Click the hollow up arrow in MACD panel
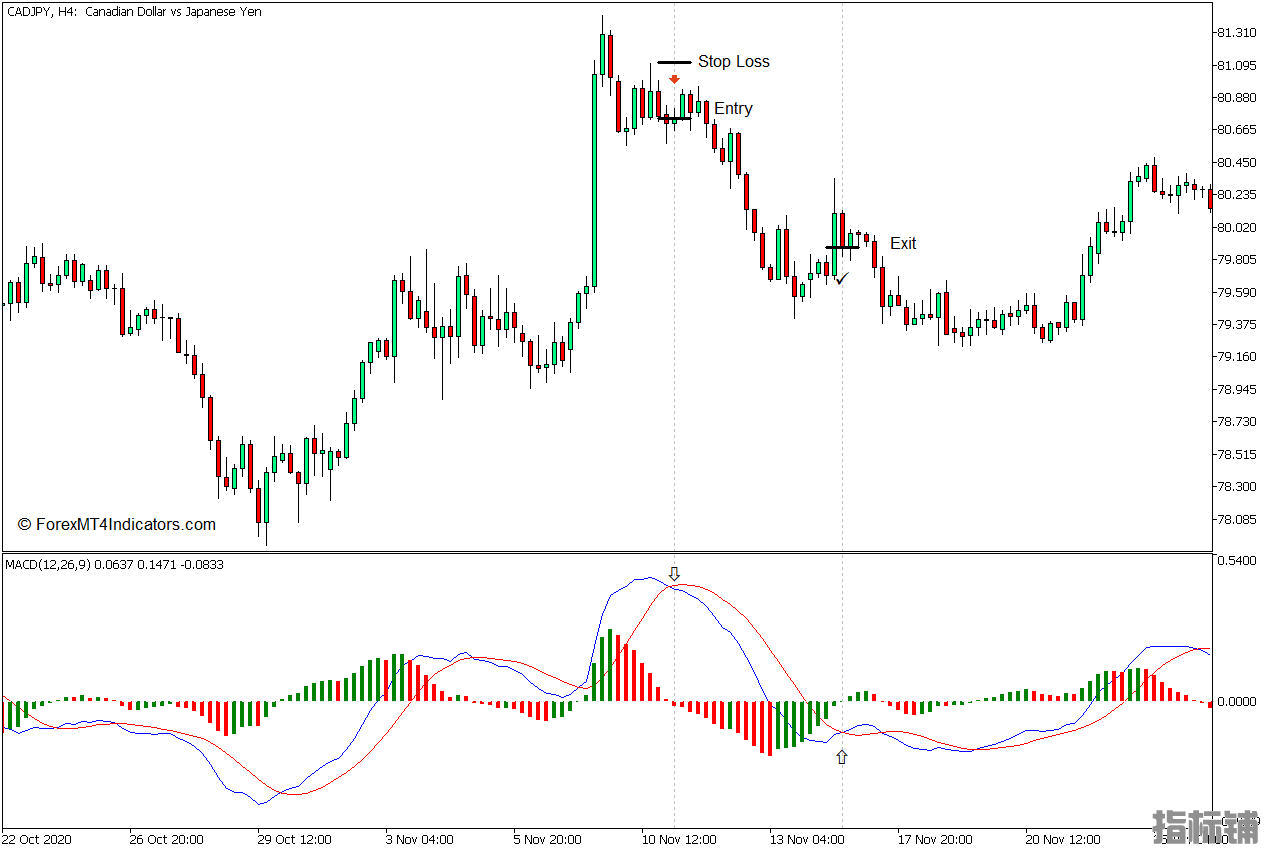Screen dimensions: 1275x852 pos(842,758)
